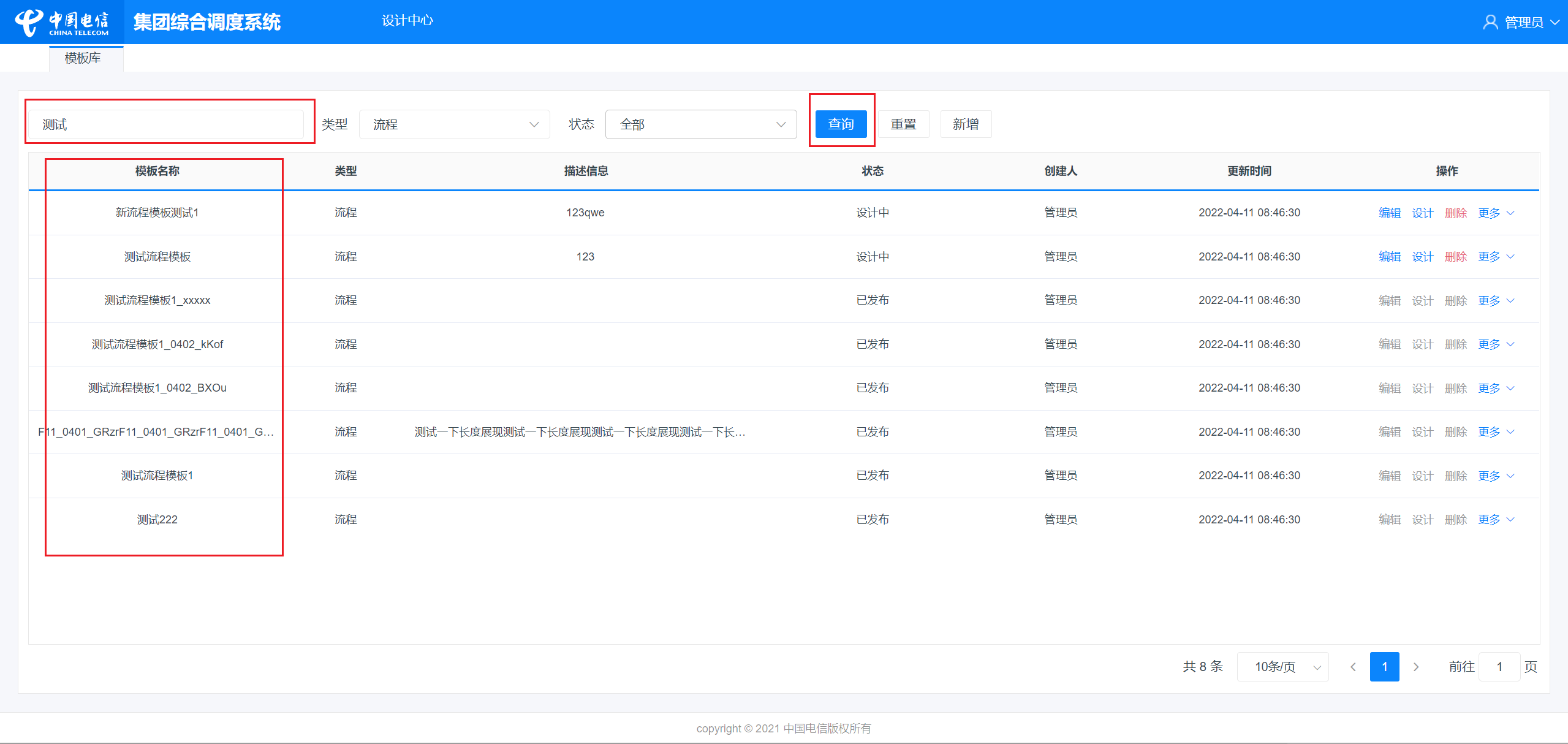Image resolution: width=1568 pixels, height=744 pixels.
Task: Click the 查询 search button
Action: [x=841, y=124]
